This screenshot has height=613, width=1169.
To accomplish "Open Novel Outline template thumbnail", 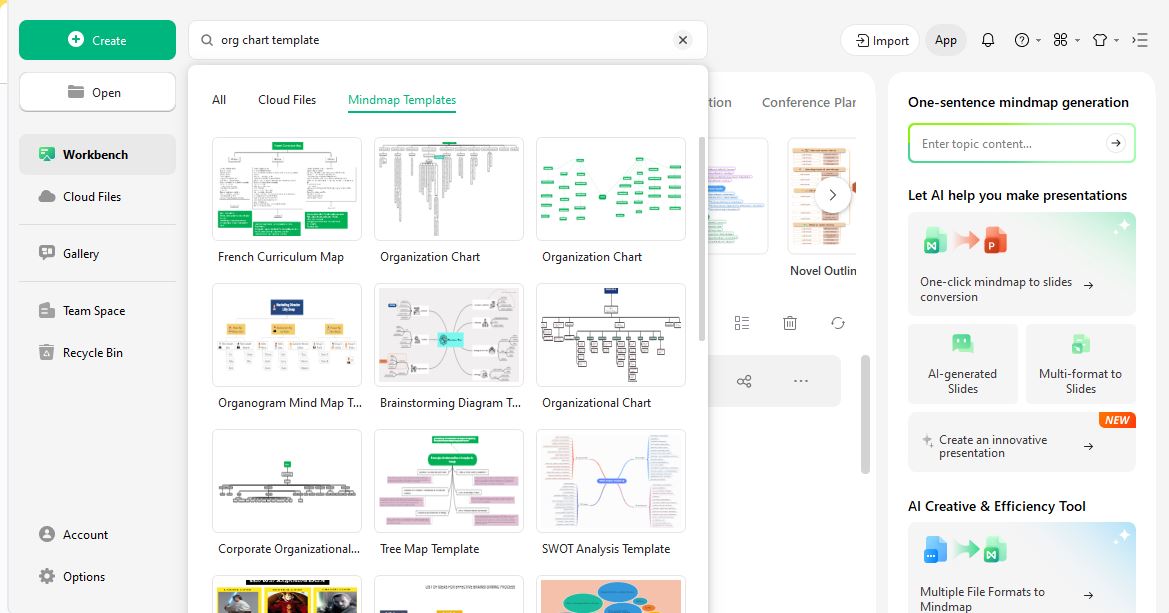I will (x=822, y=195).
